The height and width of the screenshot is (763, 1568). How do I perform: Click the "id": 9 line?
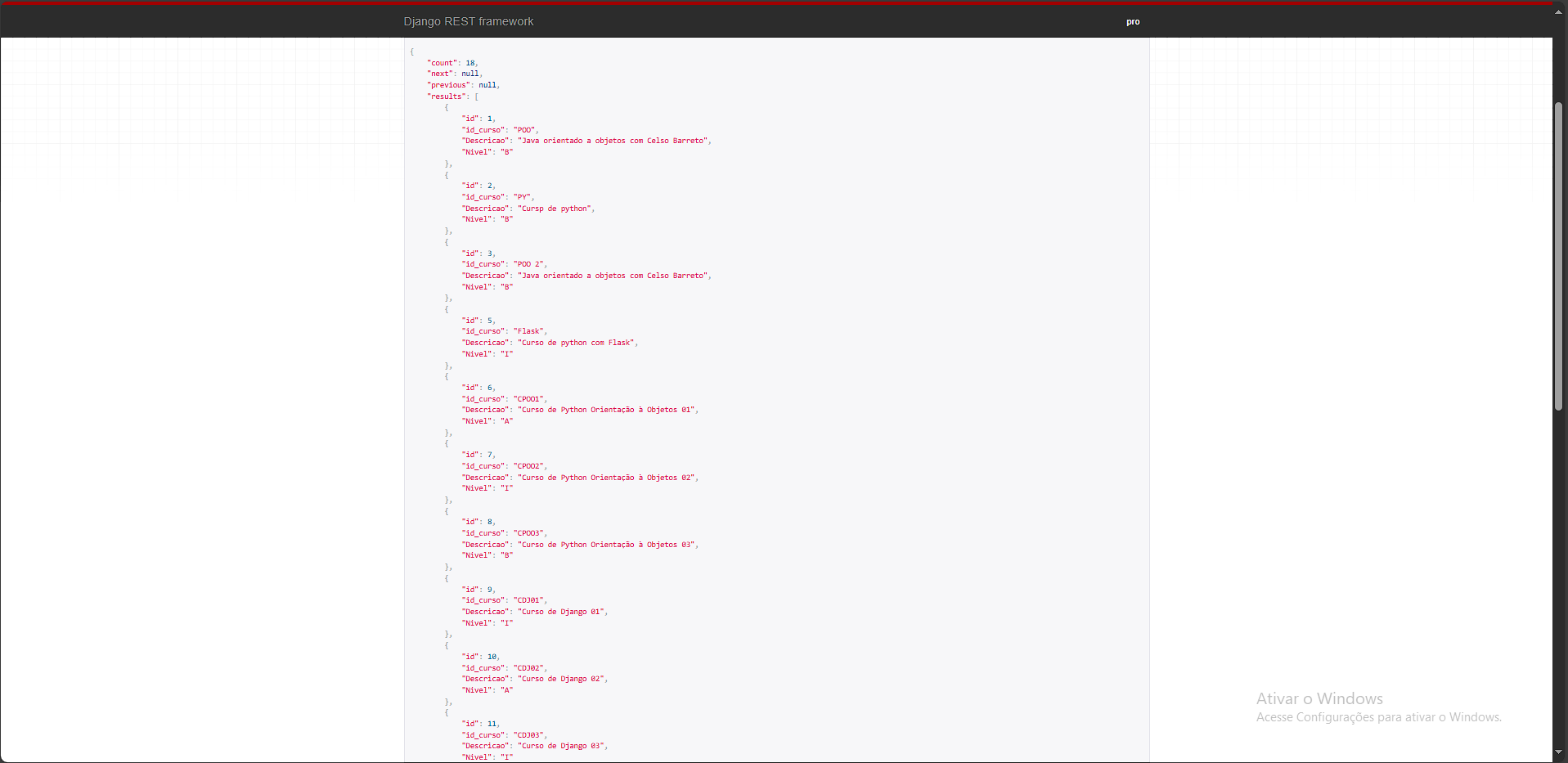[478, 590]
